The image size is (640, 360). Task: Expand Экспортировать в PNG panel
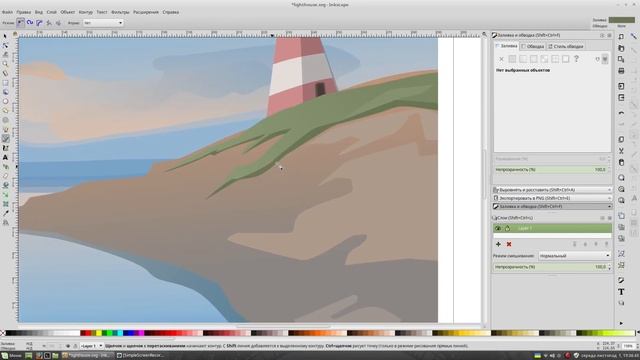552,198
